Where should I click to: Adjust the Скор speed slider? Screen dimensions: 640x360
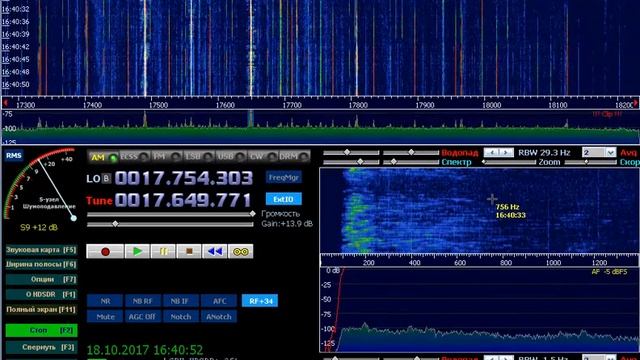coord(591,162)
